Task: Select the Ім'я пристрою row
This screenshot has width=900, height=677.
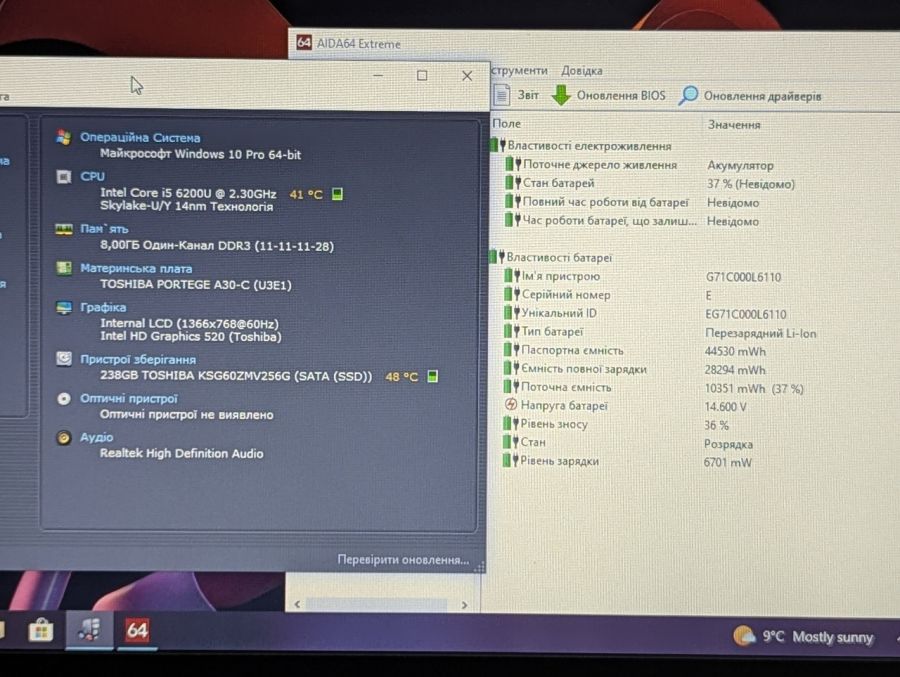Action: [x=642, y=276]
